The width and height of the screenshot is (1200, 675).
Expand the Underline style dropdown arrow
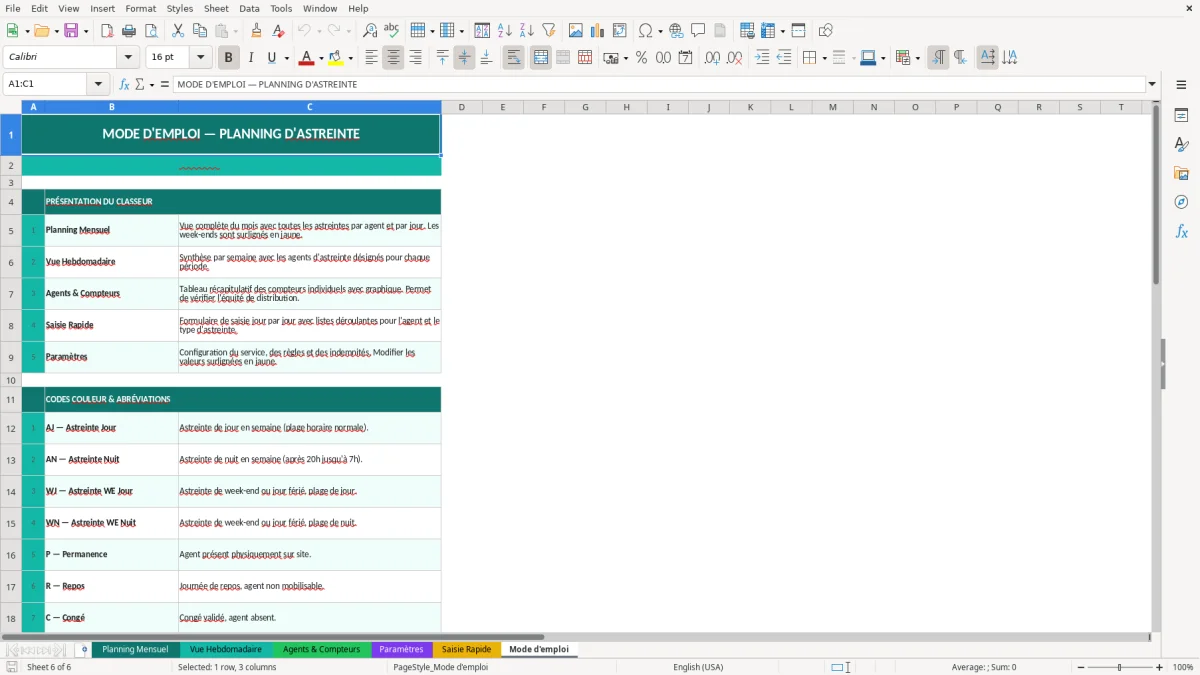pos(286,58)
